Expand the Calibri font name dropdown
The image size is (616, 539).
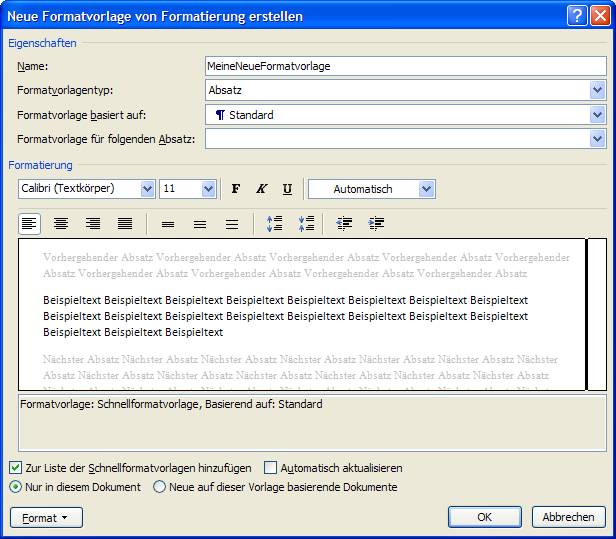[x=148, y=189]
